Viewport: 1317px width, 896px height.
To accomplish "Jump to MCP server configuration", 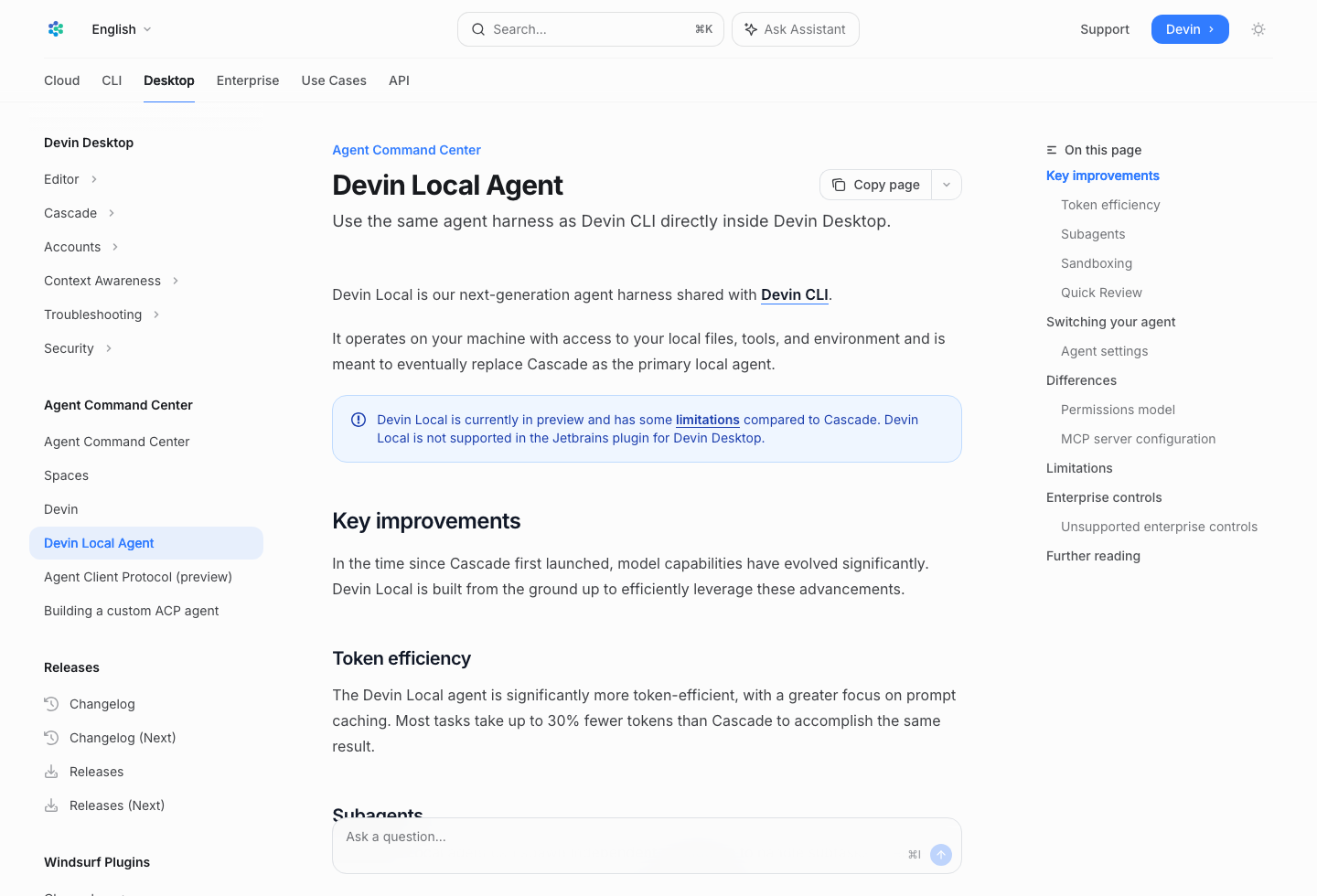I will (1138, 439).
